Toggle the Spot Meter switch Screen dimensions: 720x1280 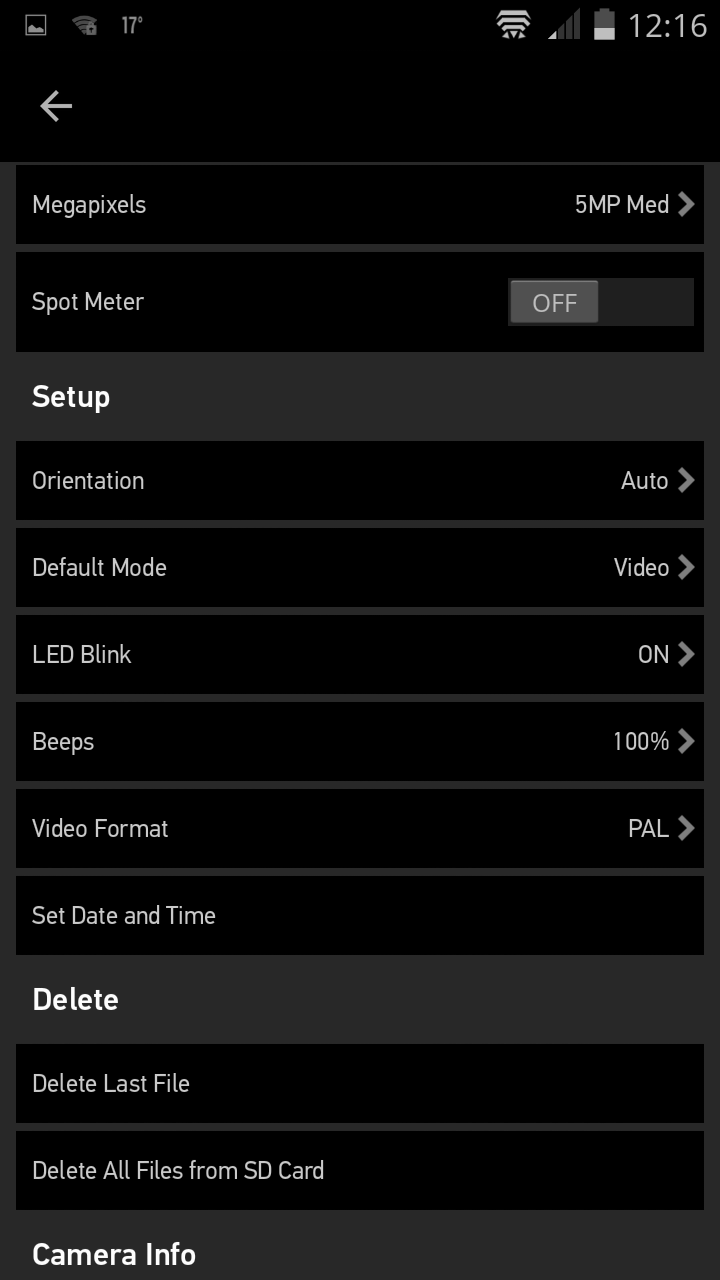coord(600,302)
